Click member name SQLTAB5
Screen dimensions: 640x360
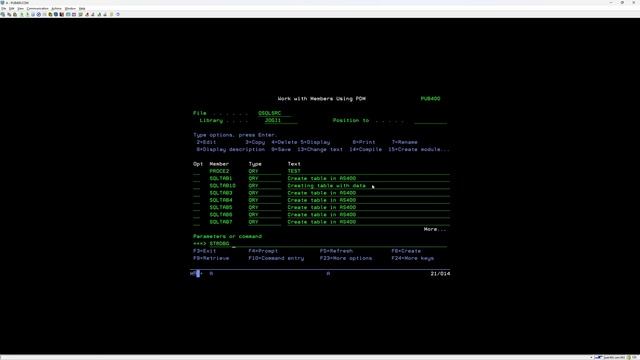click(221, 207)
